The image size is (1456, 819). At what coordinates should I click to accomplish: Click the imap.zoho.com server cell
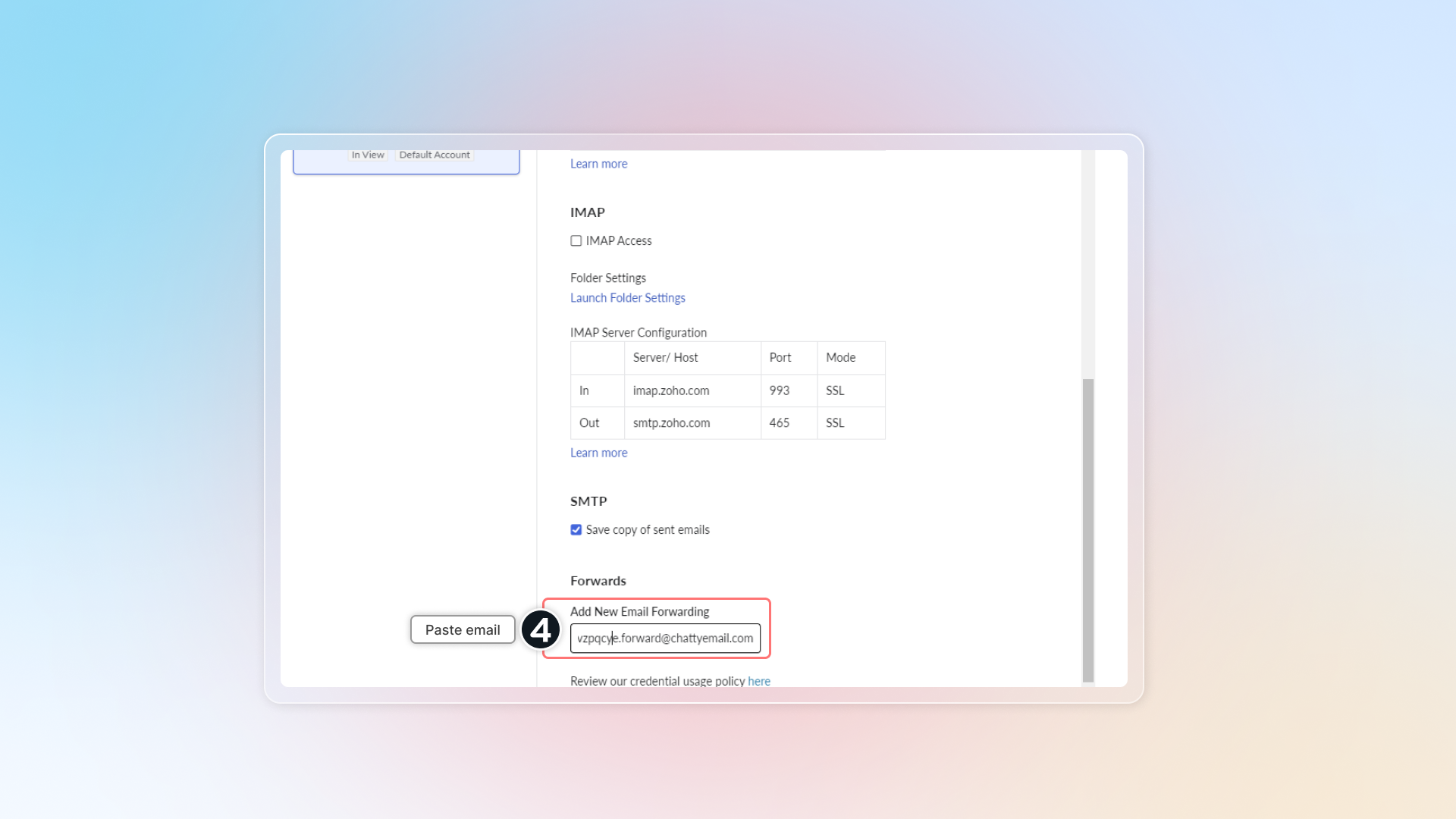coord(671,391)
